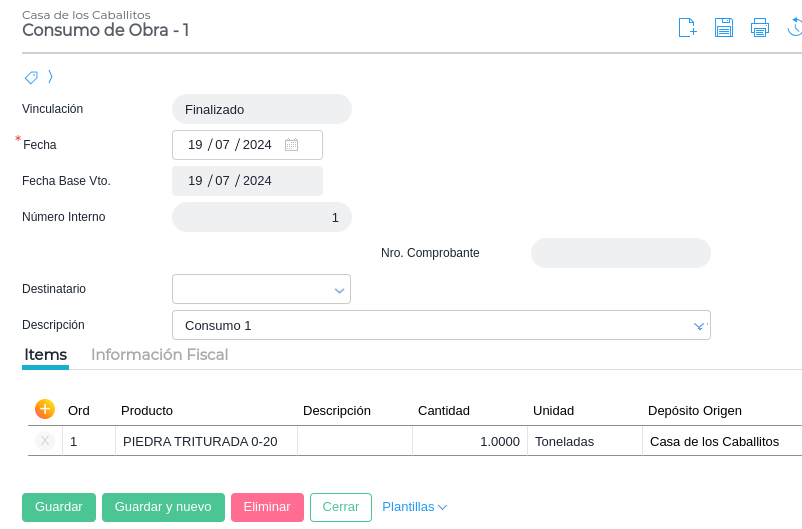This screenshot has width=802, height=529.
Task: Click the new document icon
Action: [687, 28]
